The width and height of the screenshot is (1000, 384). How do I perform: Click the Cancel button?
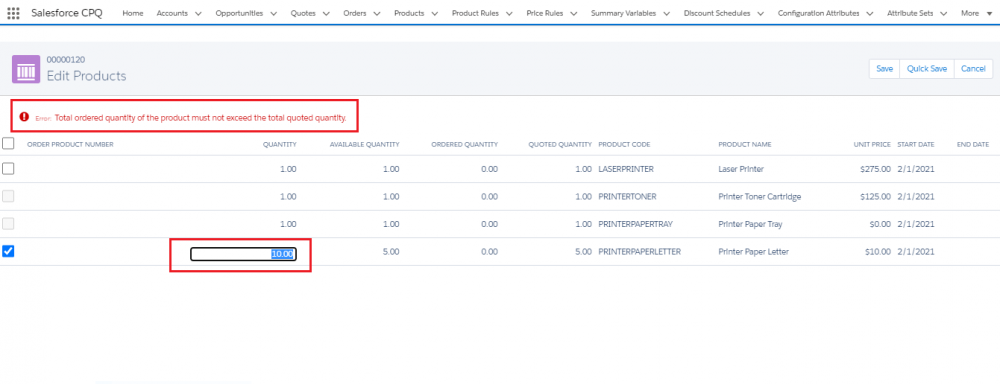[x=973, y=69]
